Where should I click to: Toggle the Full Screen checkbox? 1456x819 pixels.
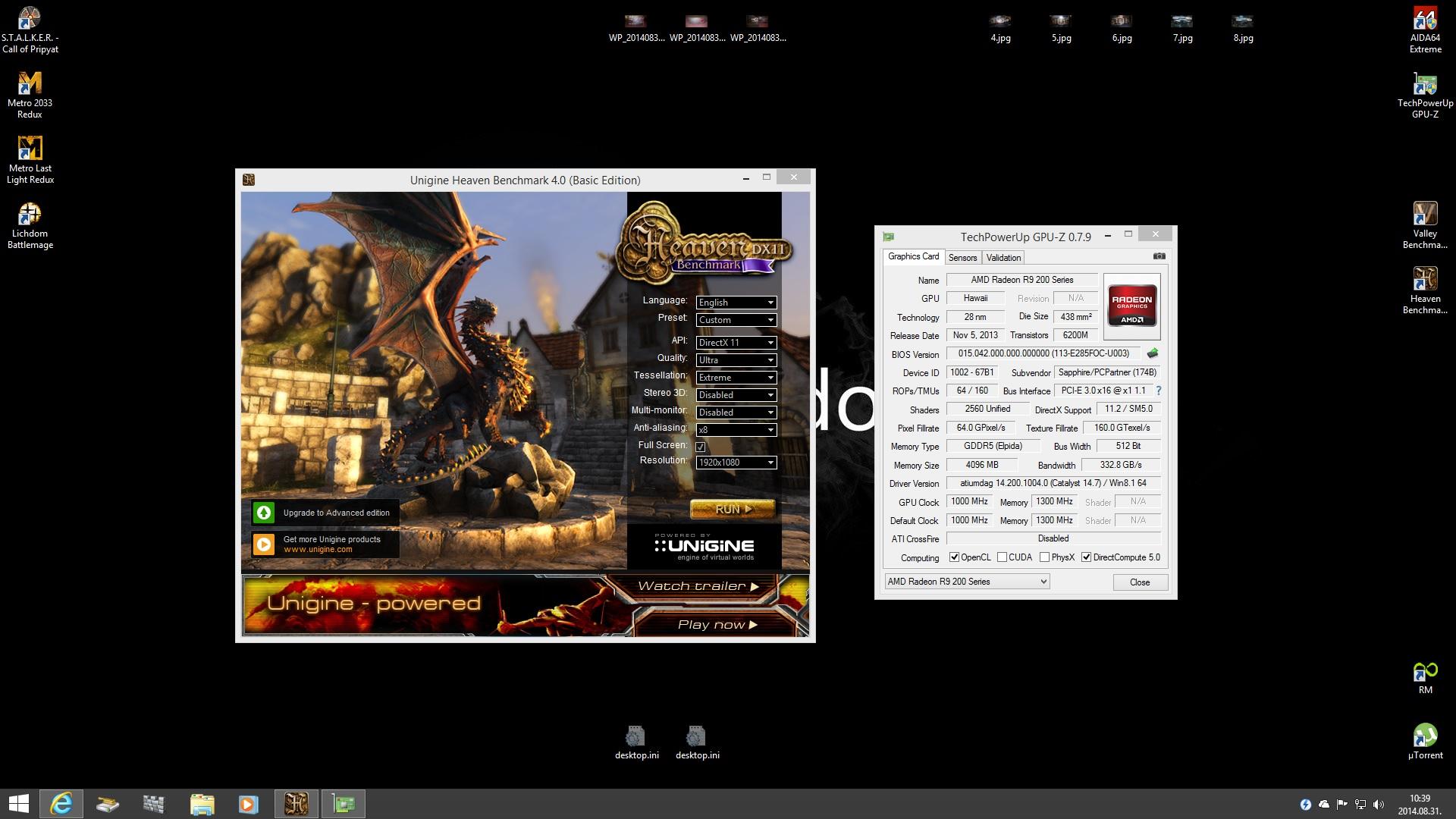[701, 447]
